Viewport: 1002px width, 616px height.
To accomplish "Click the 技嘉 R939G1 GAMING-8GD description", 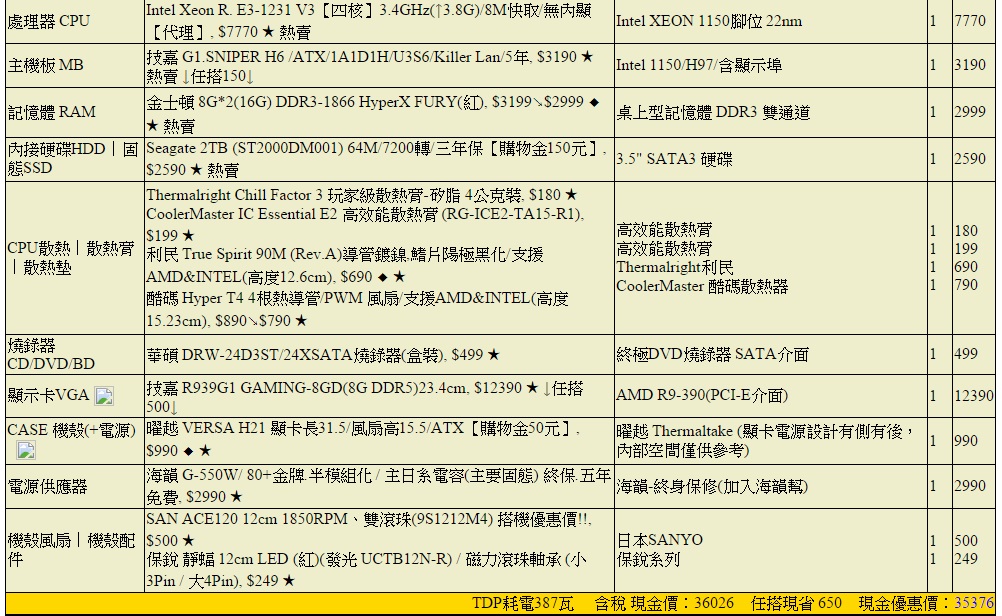I will click(x=365, y=397).
